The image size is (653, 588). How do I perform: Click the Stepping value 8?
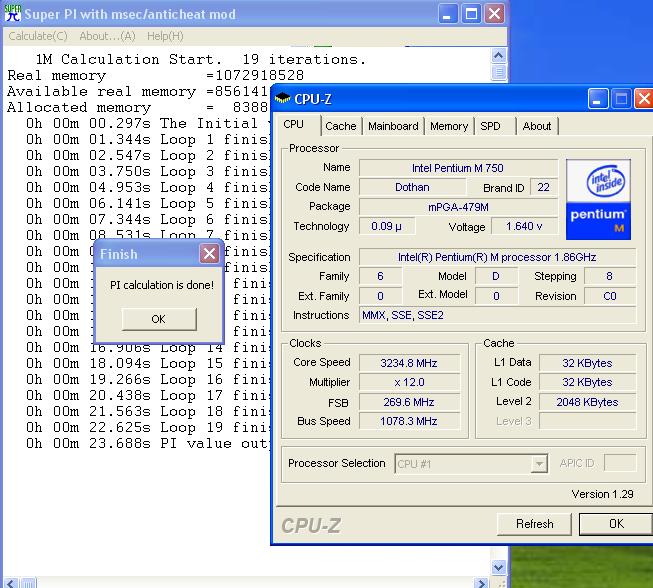tap(610, 277)
